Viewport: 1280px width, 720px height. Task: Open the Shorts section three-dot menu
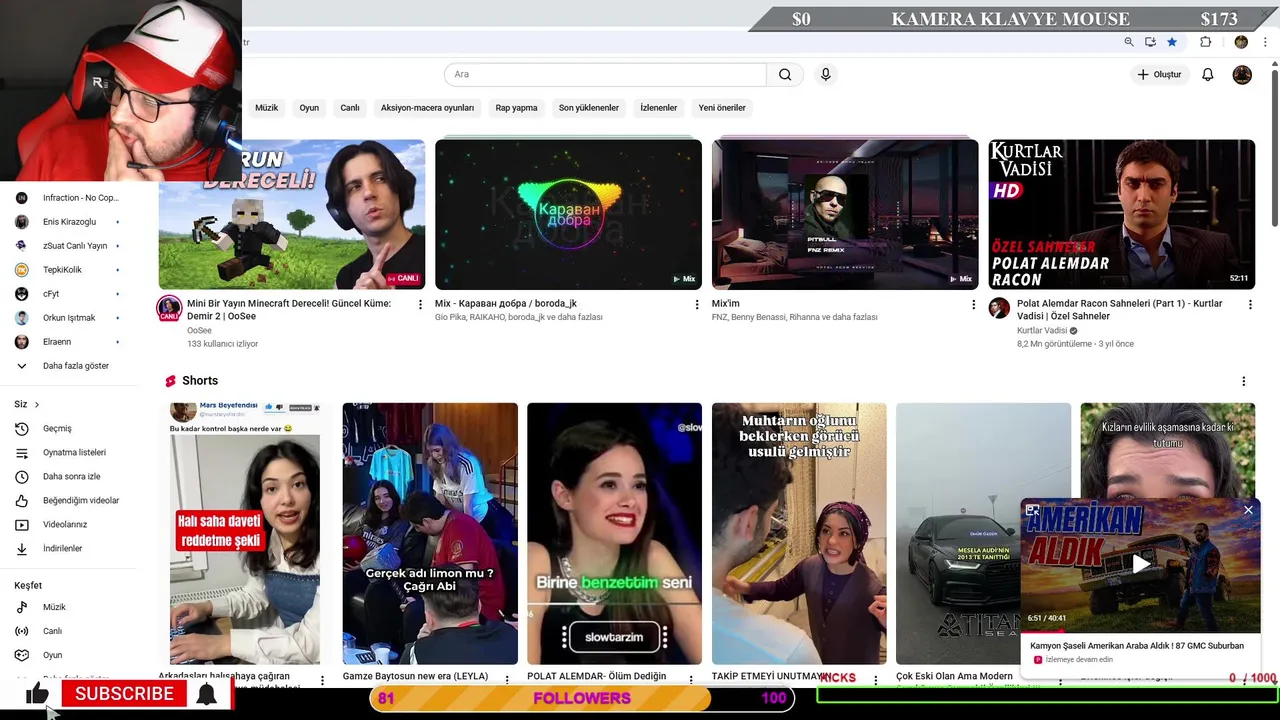click(1244, 381)
